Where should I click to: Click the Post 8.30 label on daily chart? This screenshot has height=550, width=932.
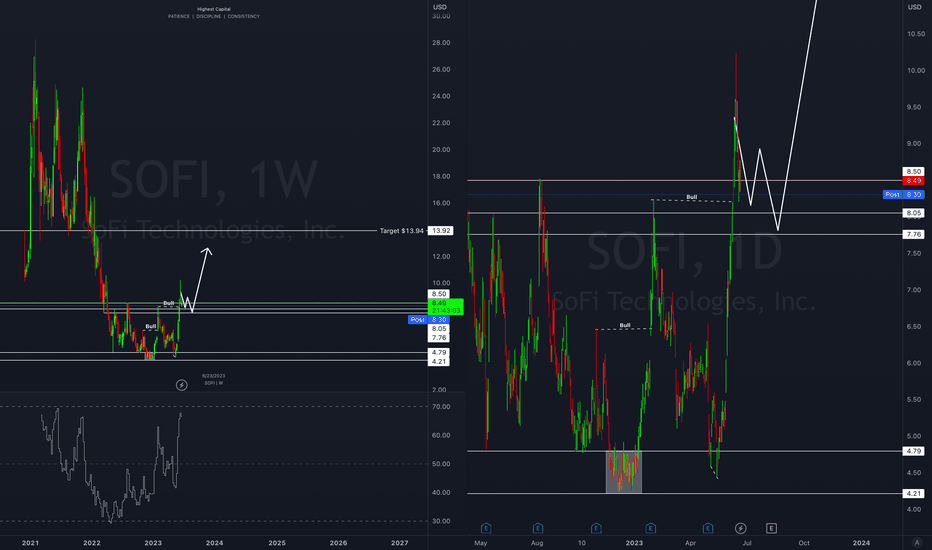pos(903,194)
